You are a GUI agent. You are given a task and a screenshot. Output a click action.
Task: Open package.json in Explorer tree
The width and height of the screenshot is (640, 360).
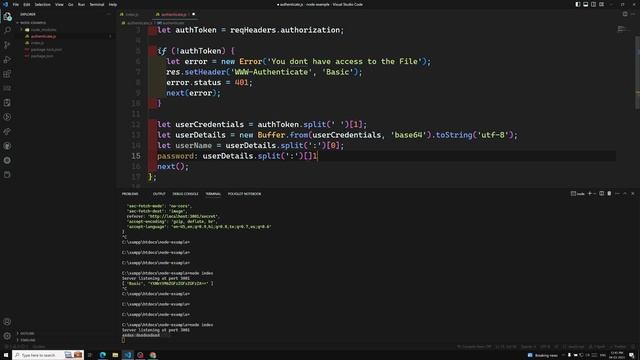[42, 56]
